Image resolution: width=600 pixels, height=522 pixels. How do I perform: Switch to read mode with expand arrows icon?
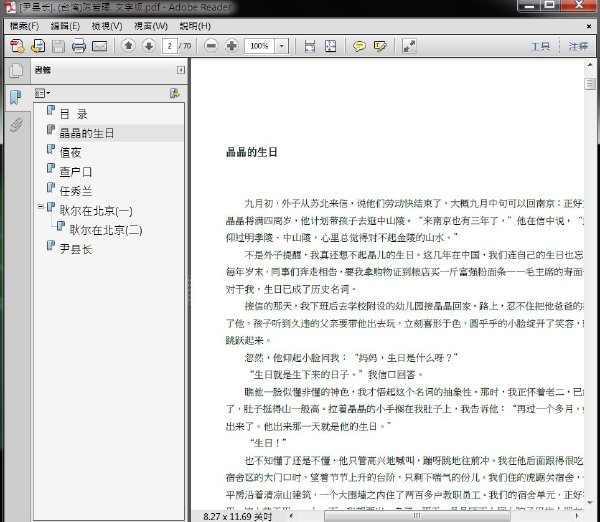(x=409, y=46)
